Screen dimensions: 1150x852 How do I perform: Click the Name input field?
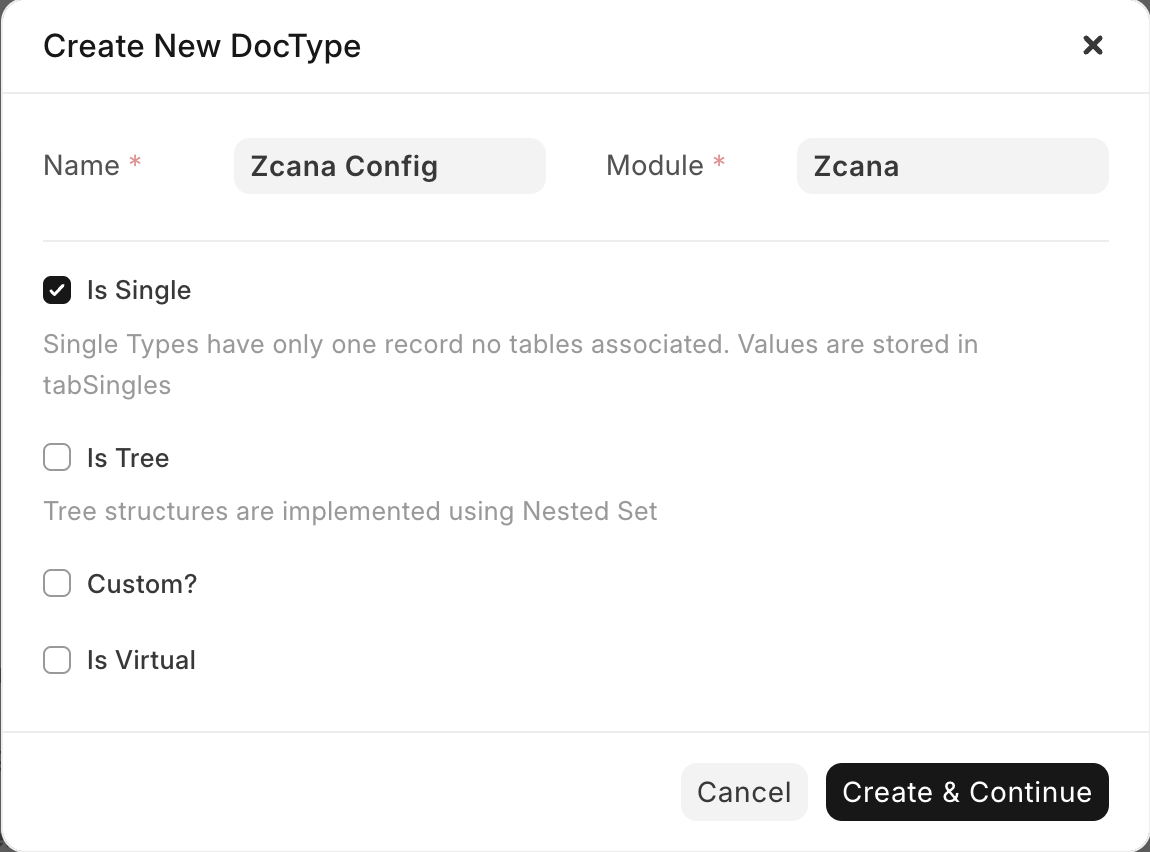389,166
